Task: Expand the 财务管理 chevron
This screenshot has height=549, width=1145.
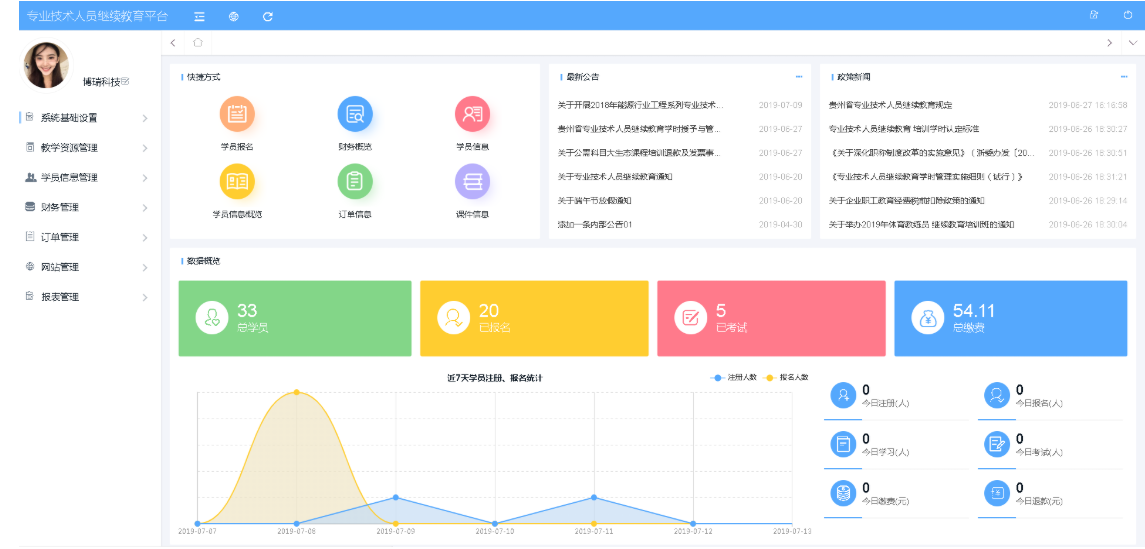Action: pos(145,208)
